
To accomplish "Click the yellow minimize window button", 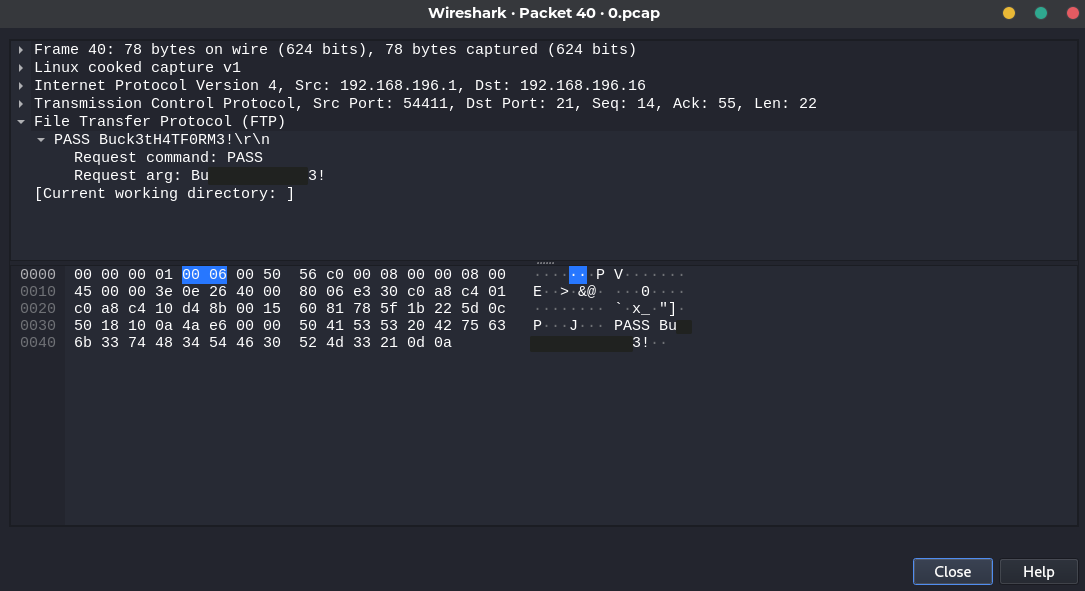I will (x=1009, y=13).
